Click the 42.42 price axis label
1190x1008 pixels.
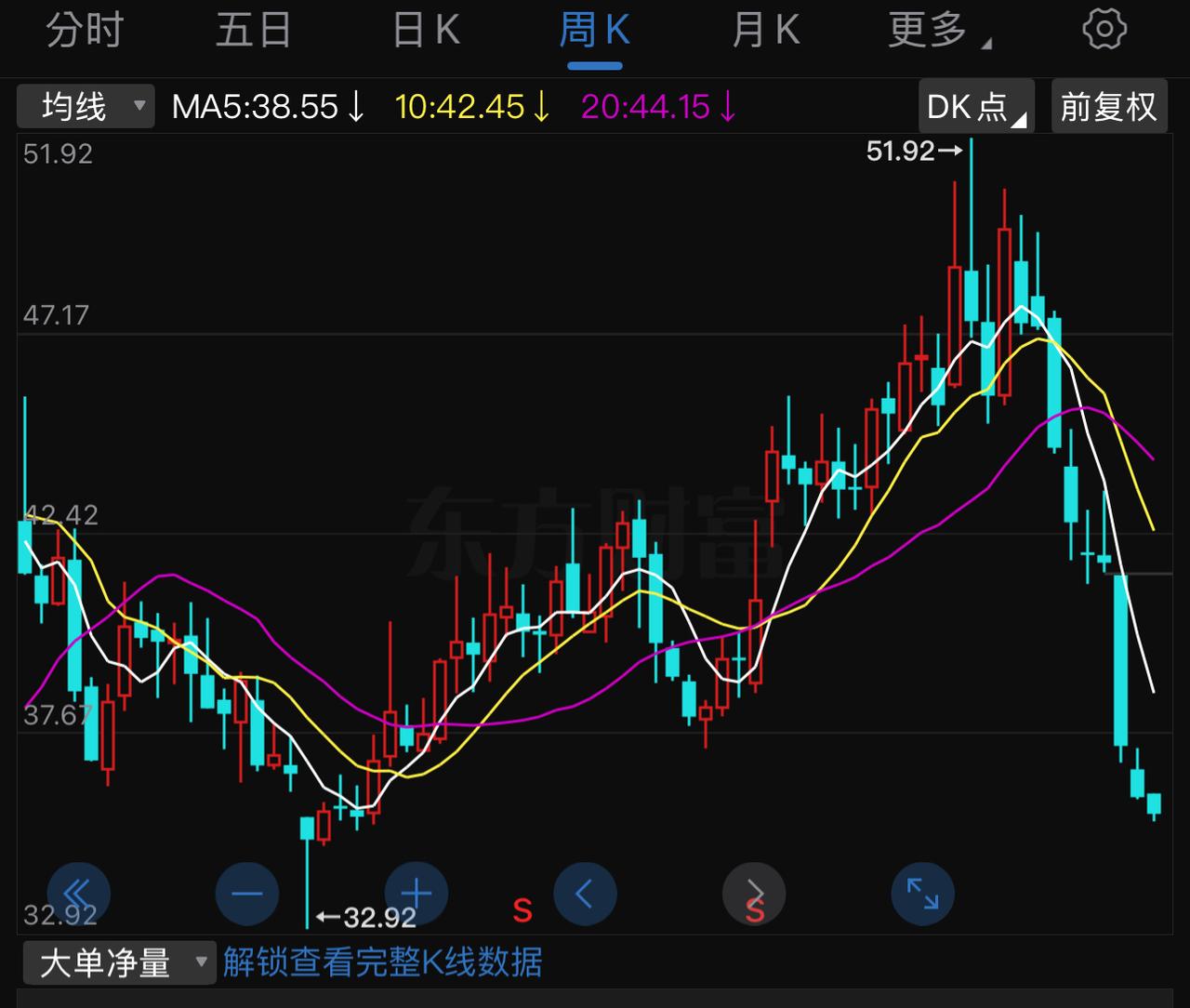(x=60, y=515)
